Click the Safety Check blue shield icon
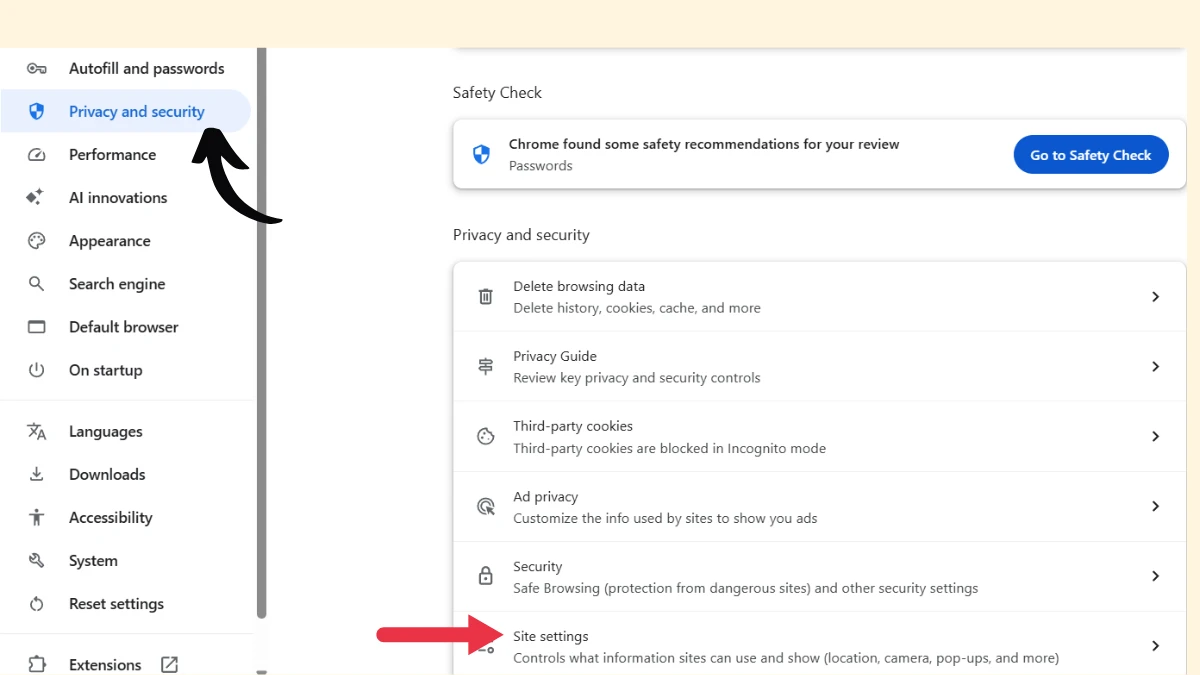Screen dimensions: 1200x675 point(481,154)
